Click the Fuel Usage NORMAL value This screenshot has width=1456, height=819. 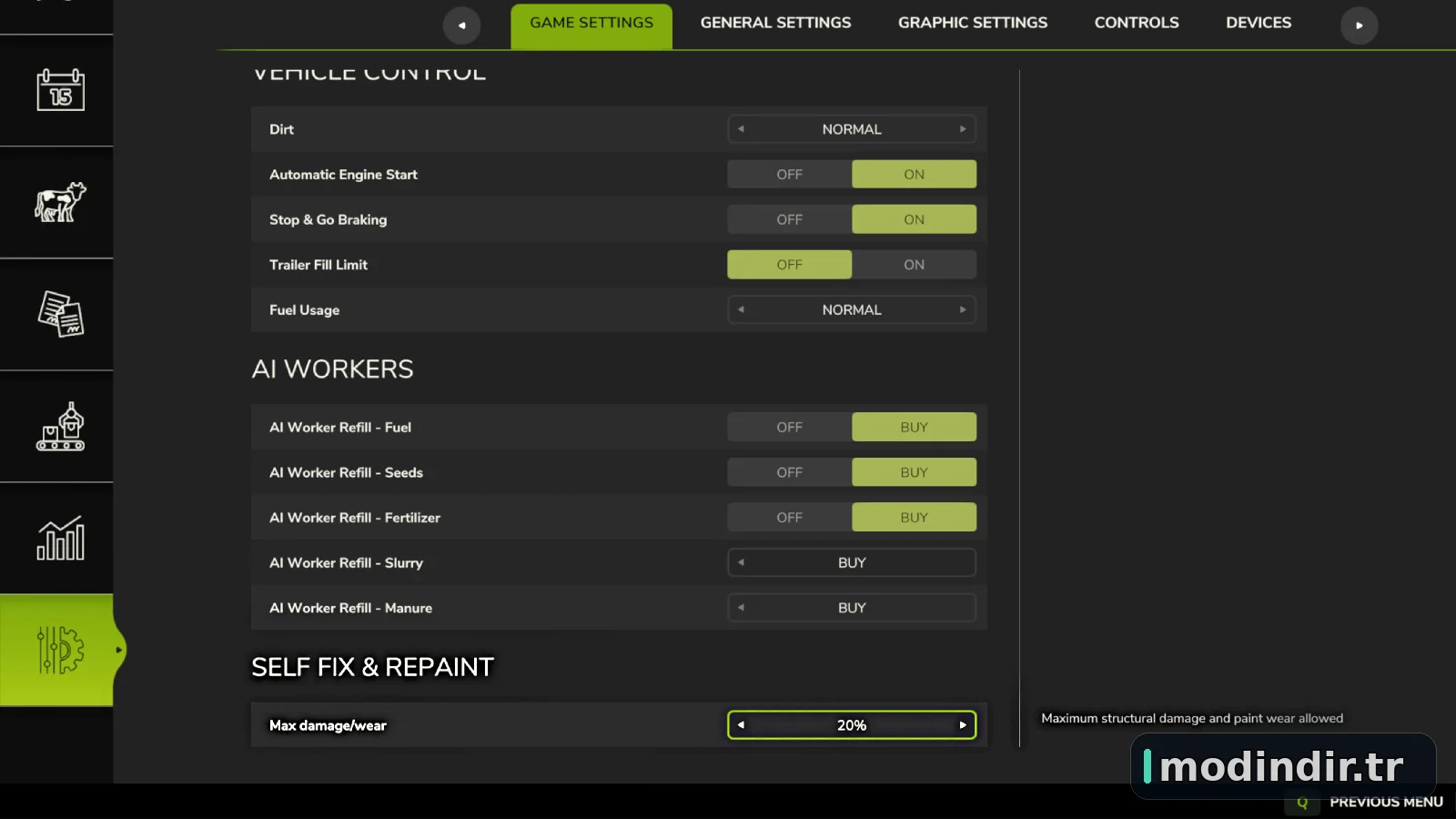[x=852, y=309]
